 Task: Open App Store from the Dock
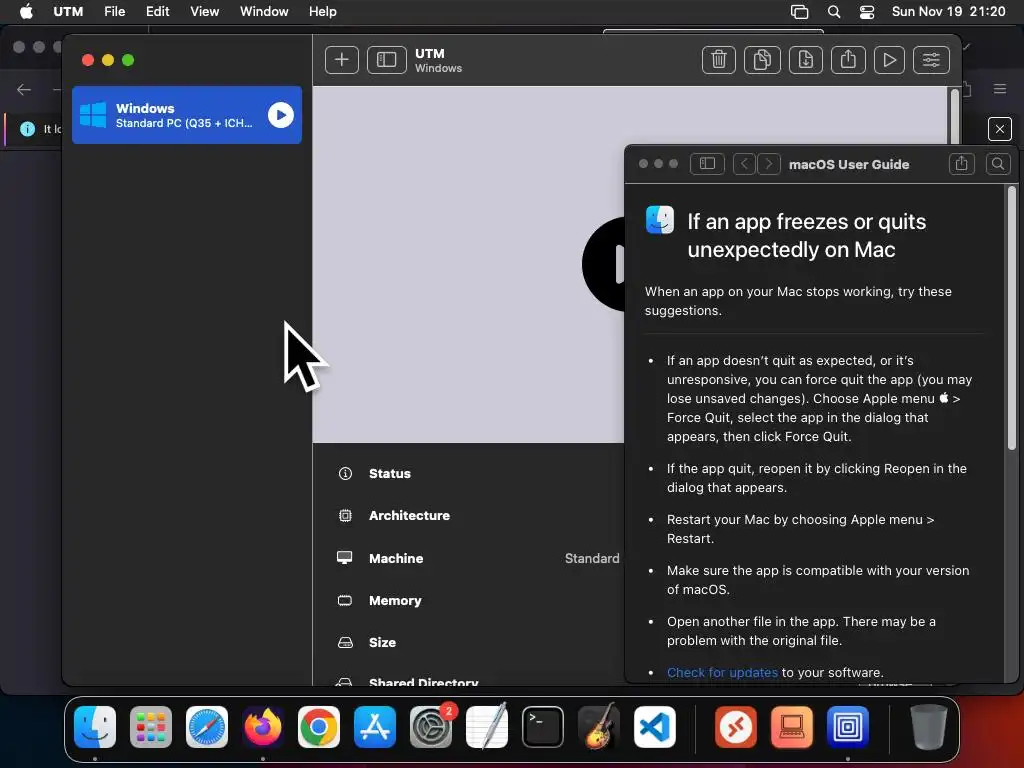pos(375,727)
